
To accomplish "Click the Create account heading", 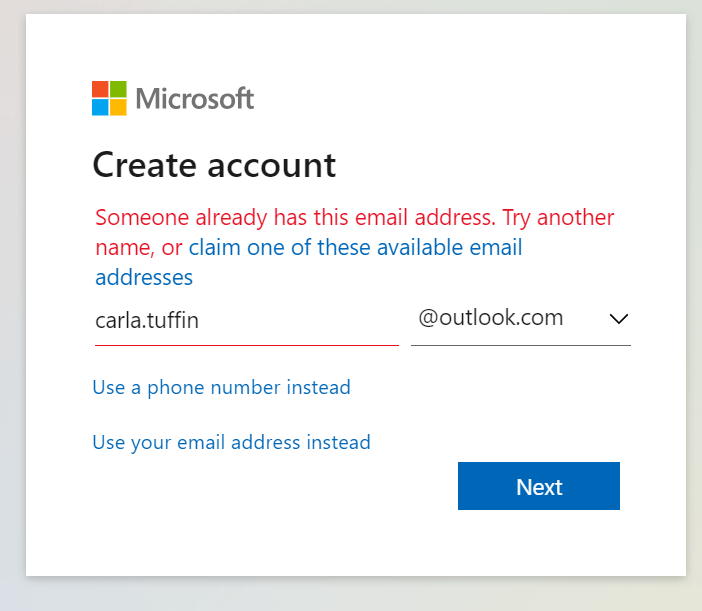I will [214, 164].
